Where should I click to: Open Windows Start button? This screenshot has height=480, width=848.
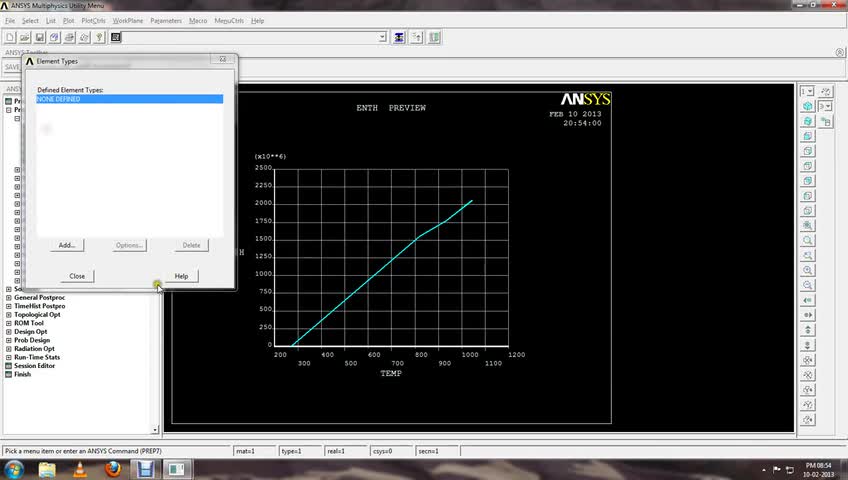coord(14,469)
